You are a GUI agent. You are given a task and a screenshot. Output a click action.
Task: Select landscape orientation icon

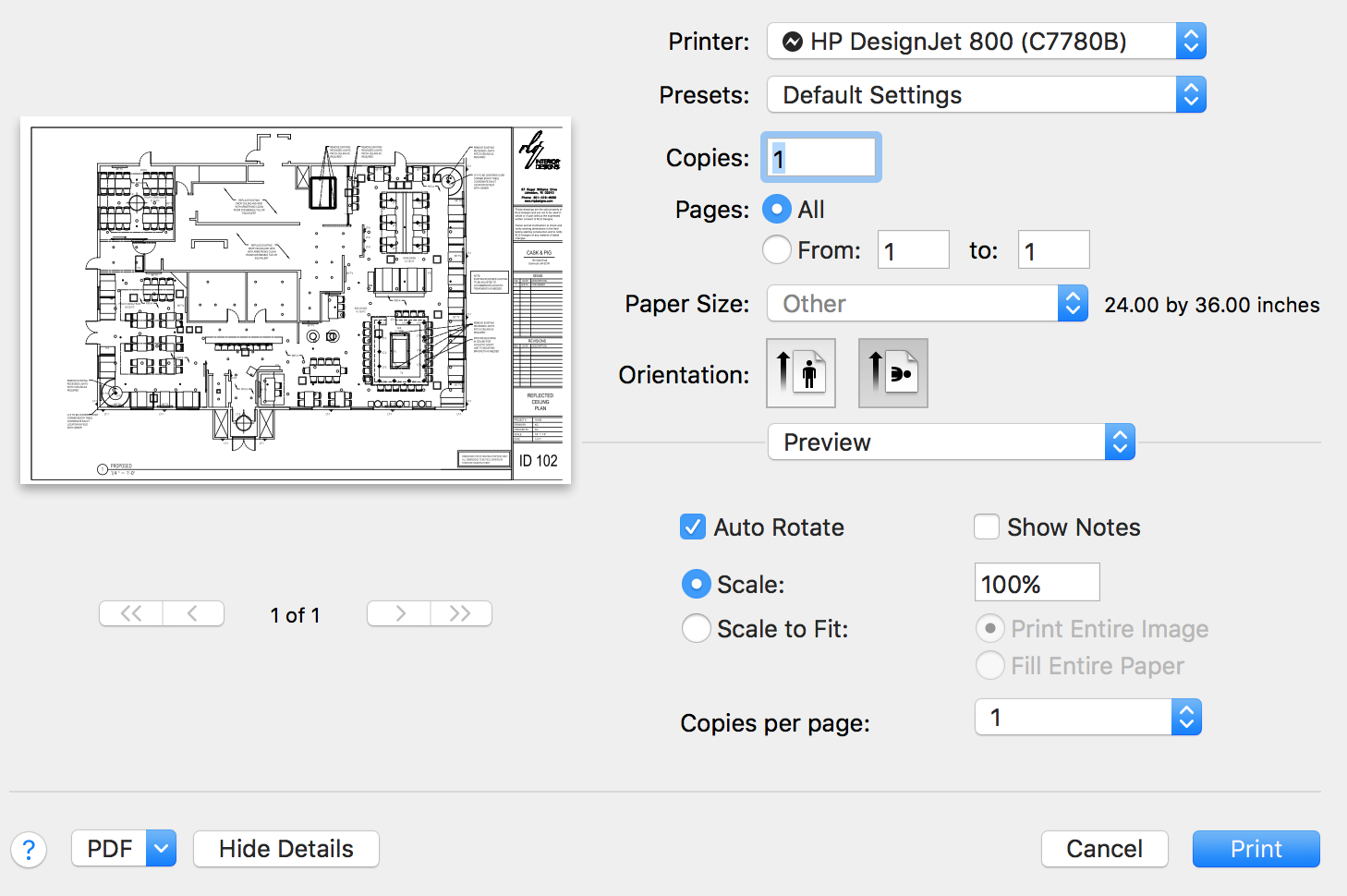pyautogui.click(x=892, y=373)
